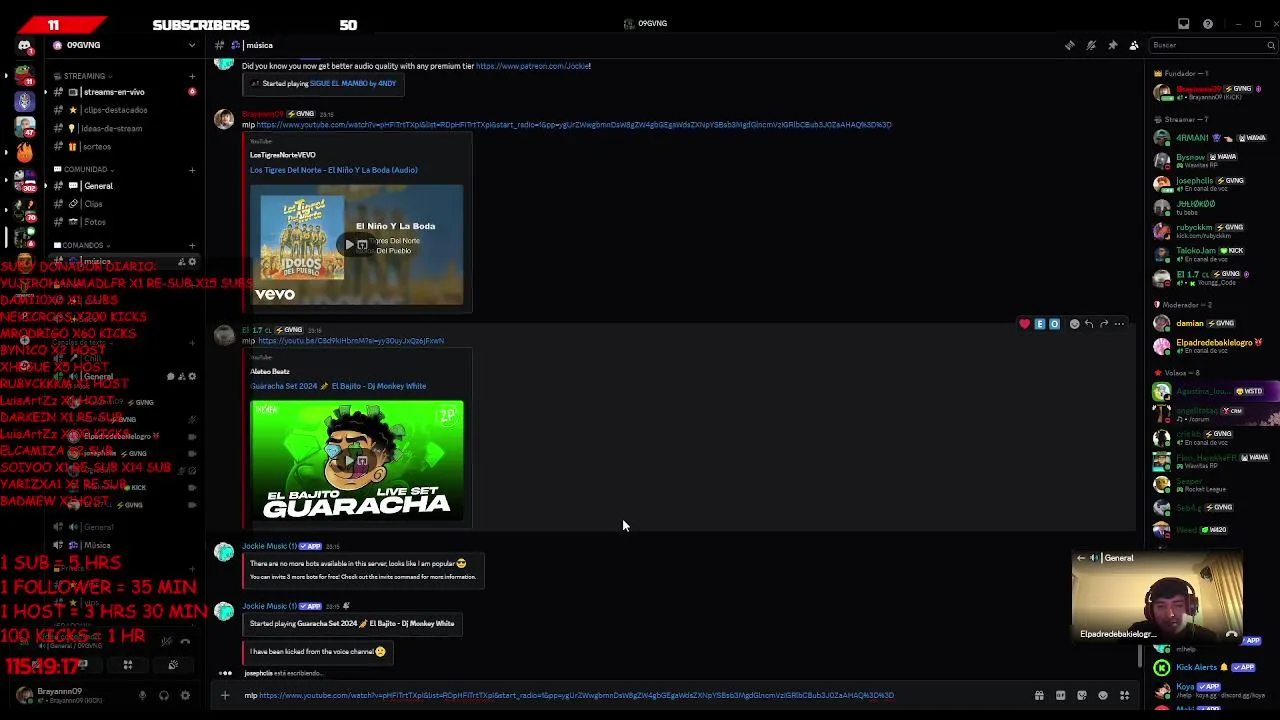Open the Fotos channel
This screenshot has height=720, width=1280.
pyautogui.click(x=125, y=222)
